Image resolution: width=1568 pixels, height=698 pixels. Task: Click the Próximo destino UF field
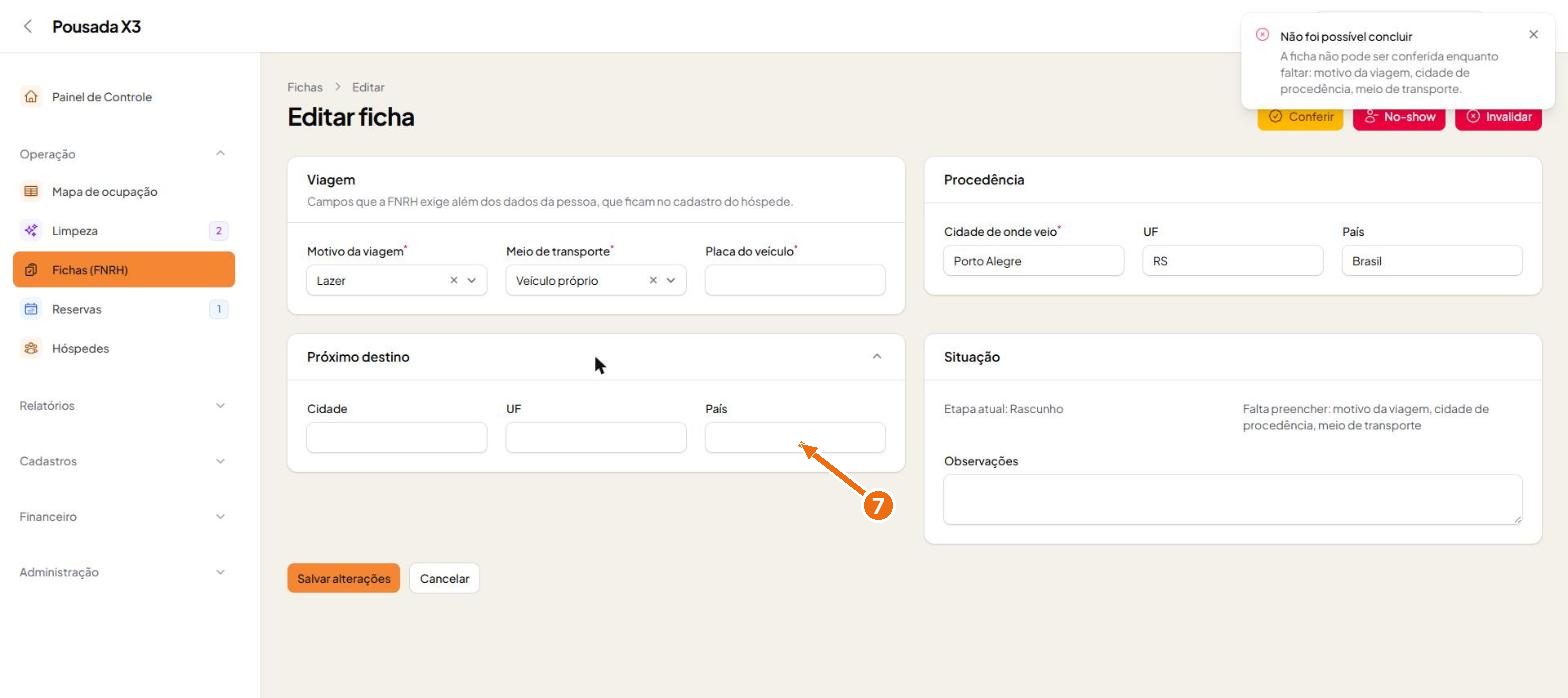596,437
